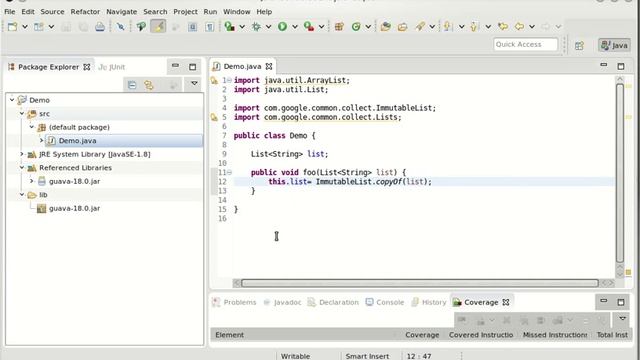
Task: Open the Source menu
Action: pyautogui.click(x=52, y=12)
